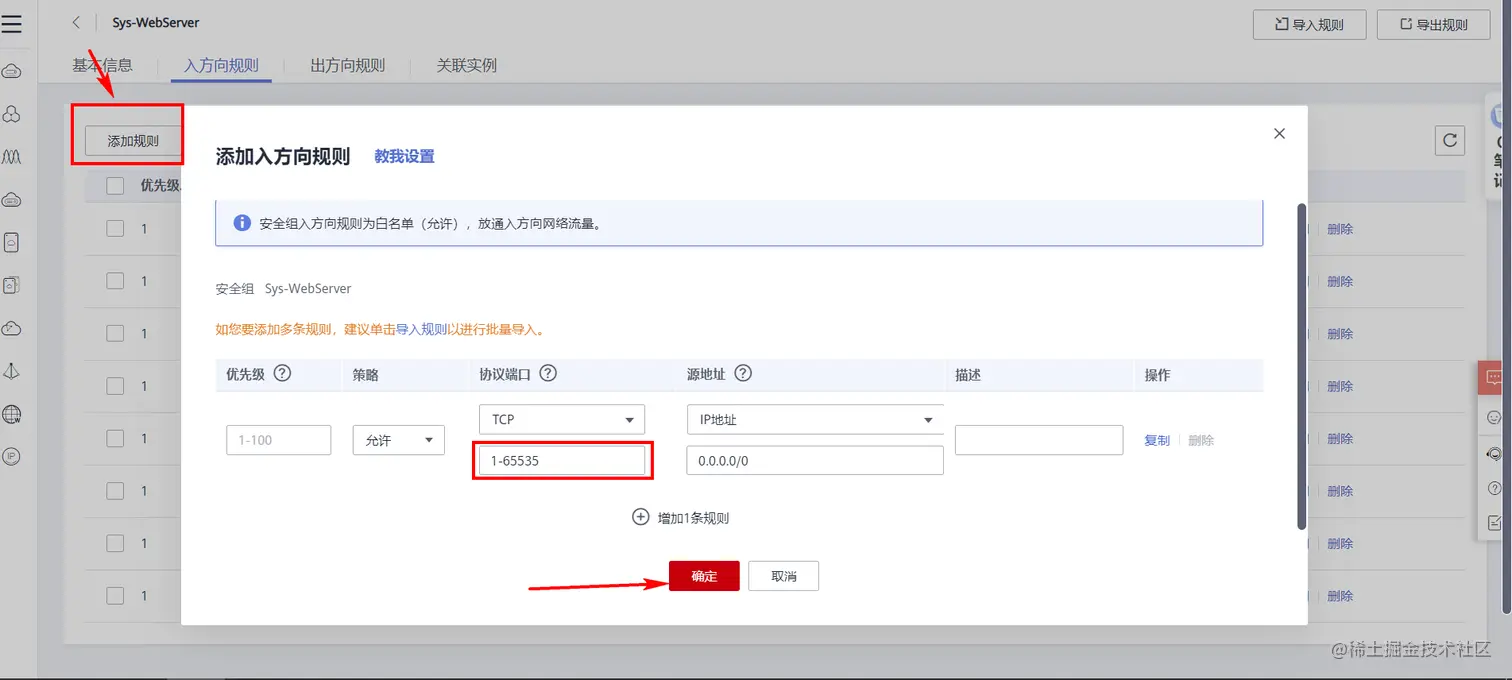Open the cloud with bar sidebar icon
The width and height of the screenshot is (1512, 680).
12,200
